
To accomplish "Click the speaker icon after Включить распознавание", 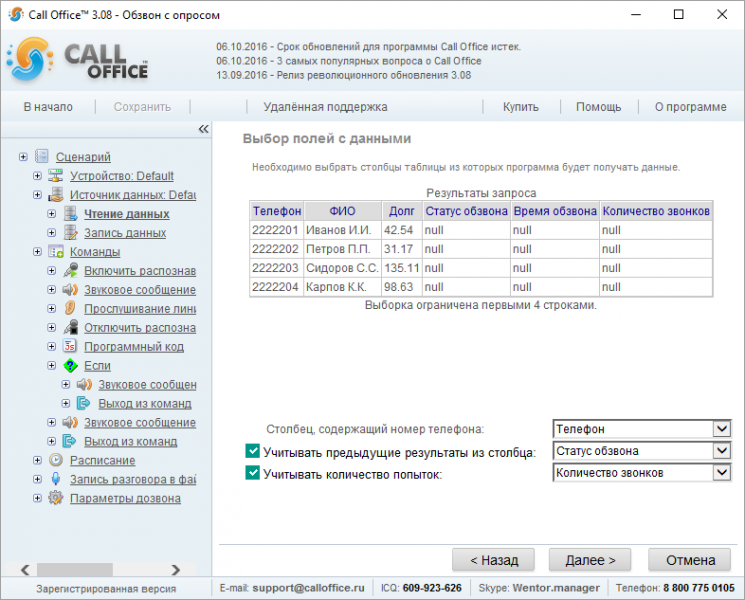I will click(x=70, y=289).
